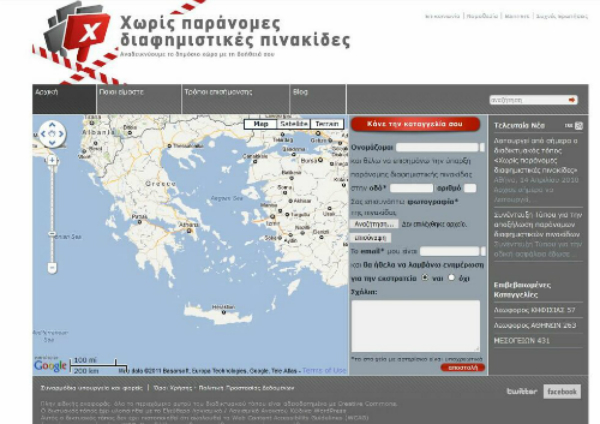Zoom out with the map minus button
600x424 pixels.
pos(52,267)
